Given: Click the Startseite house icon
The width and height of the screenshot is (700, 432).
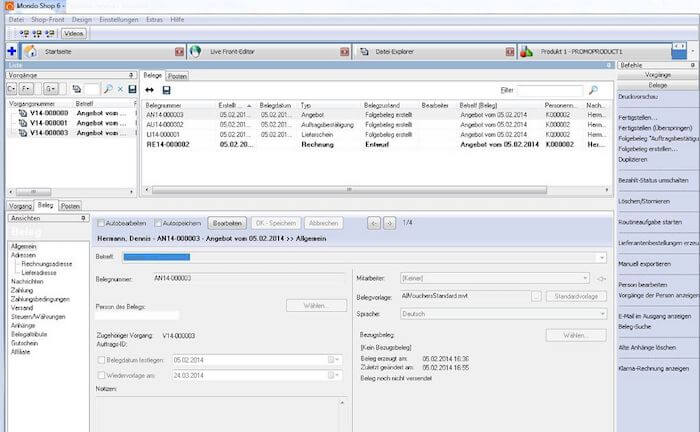Looking at the screenshot, I should (31, 52).
